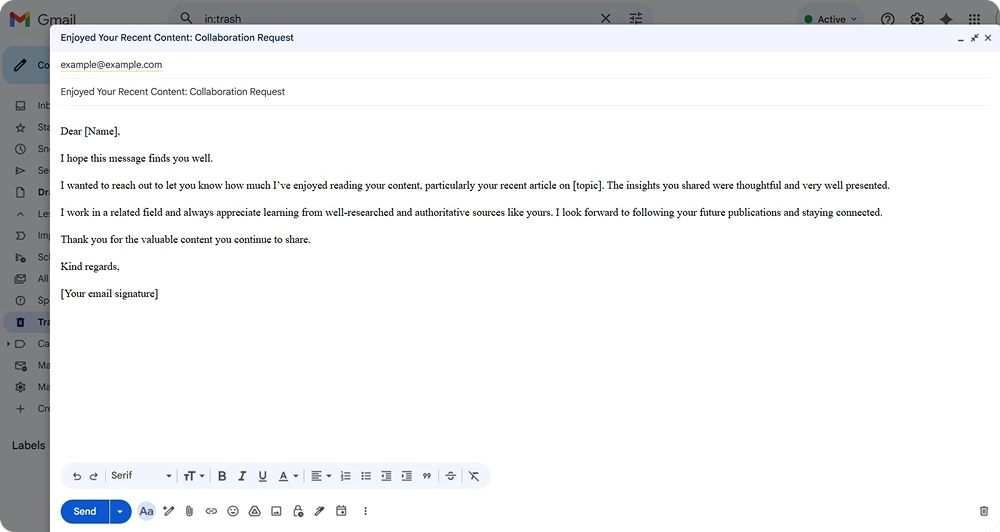Insert signature with pen icon
Viewport: 1000px width, 532px height.
(320, 511)
